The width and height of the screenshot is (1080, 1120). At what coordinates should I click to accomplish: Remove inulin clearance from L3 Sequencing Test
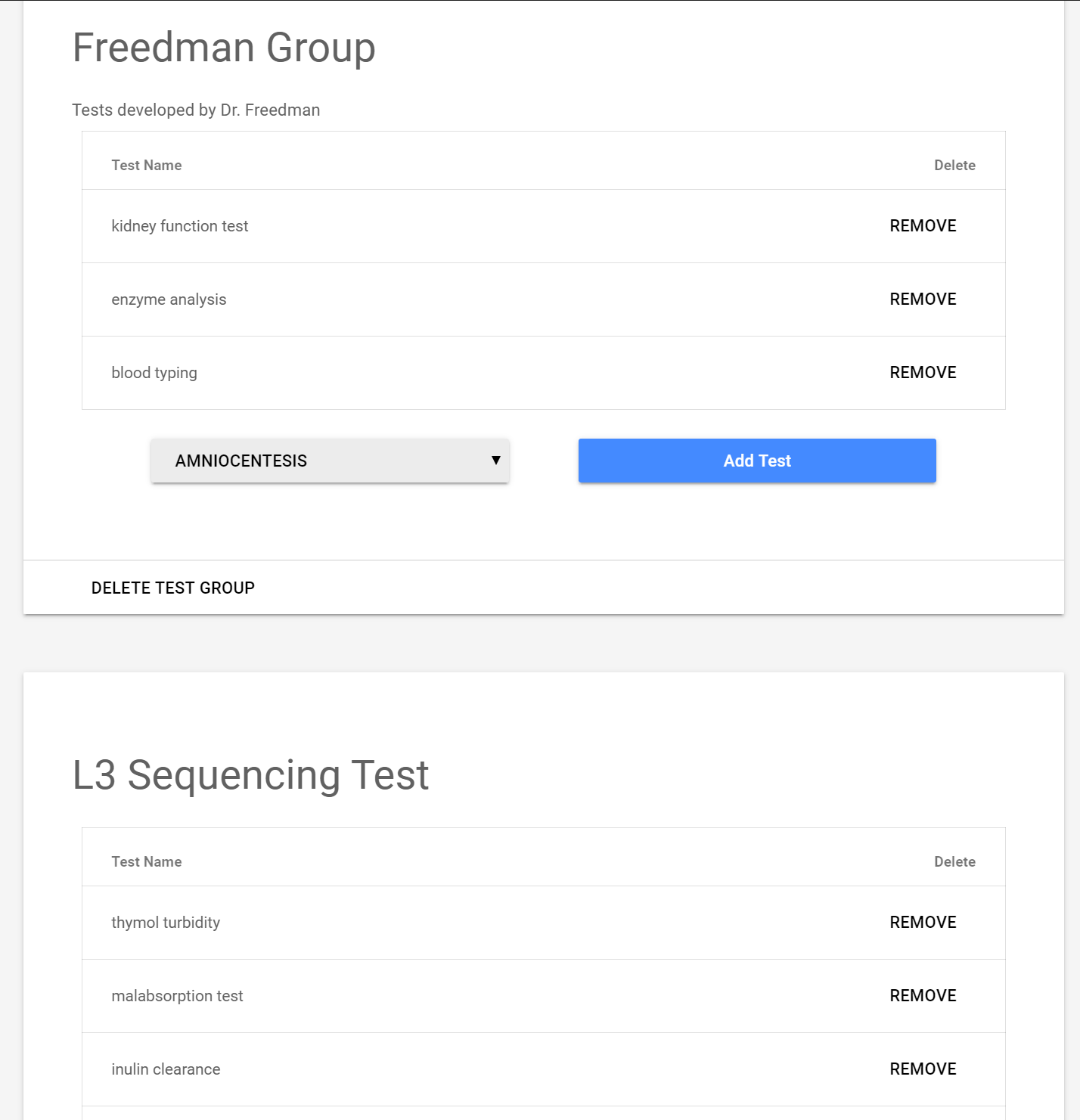tap(923, 1069)
